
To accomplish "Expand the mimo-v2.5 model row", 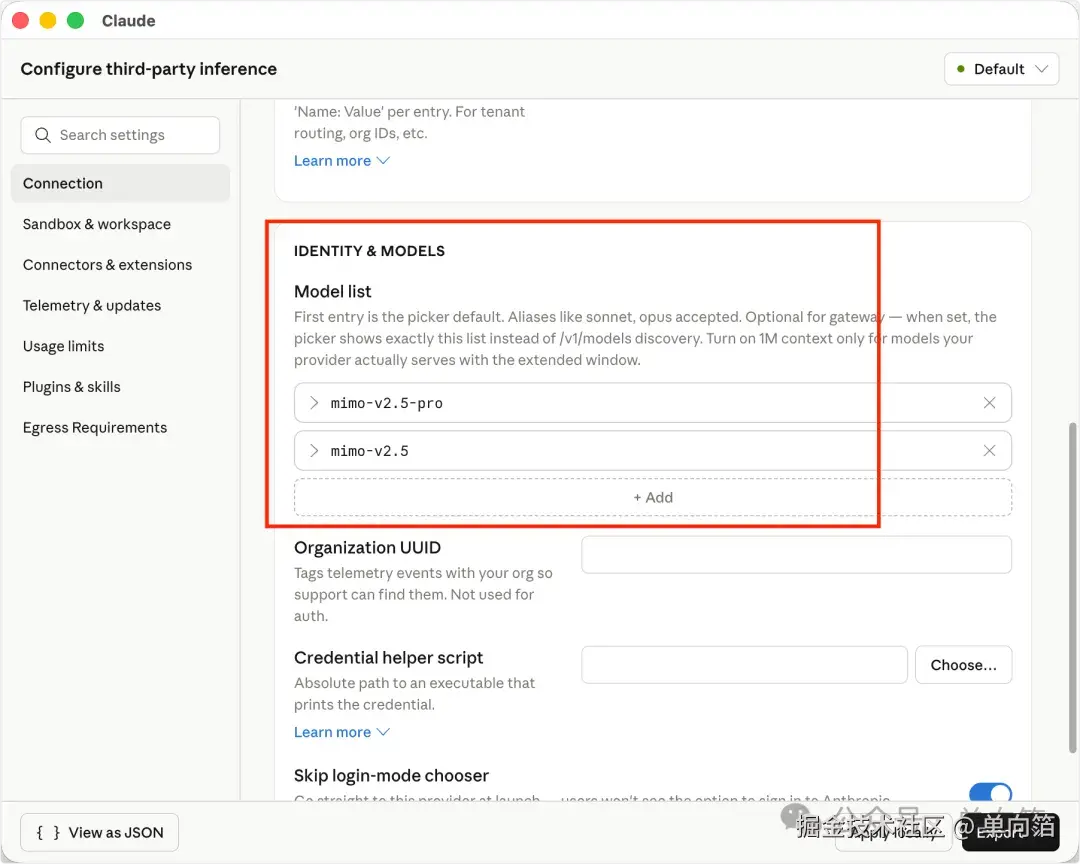I will point(314,451).
